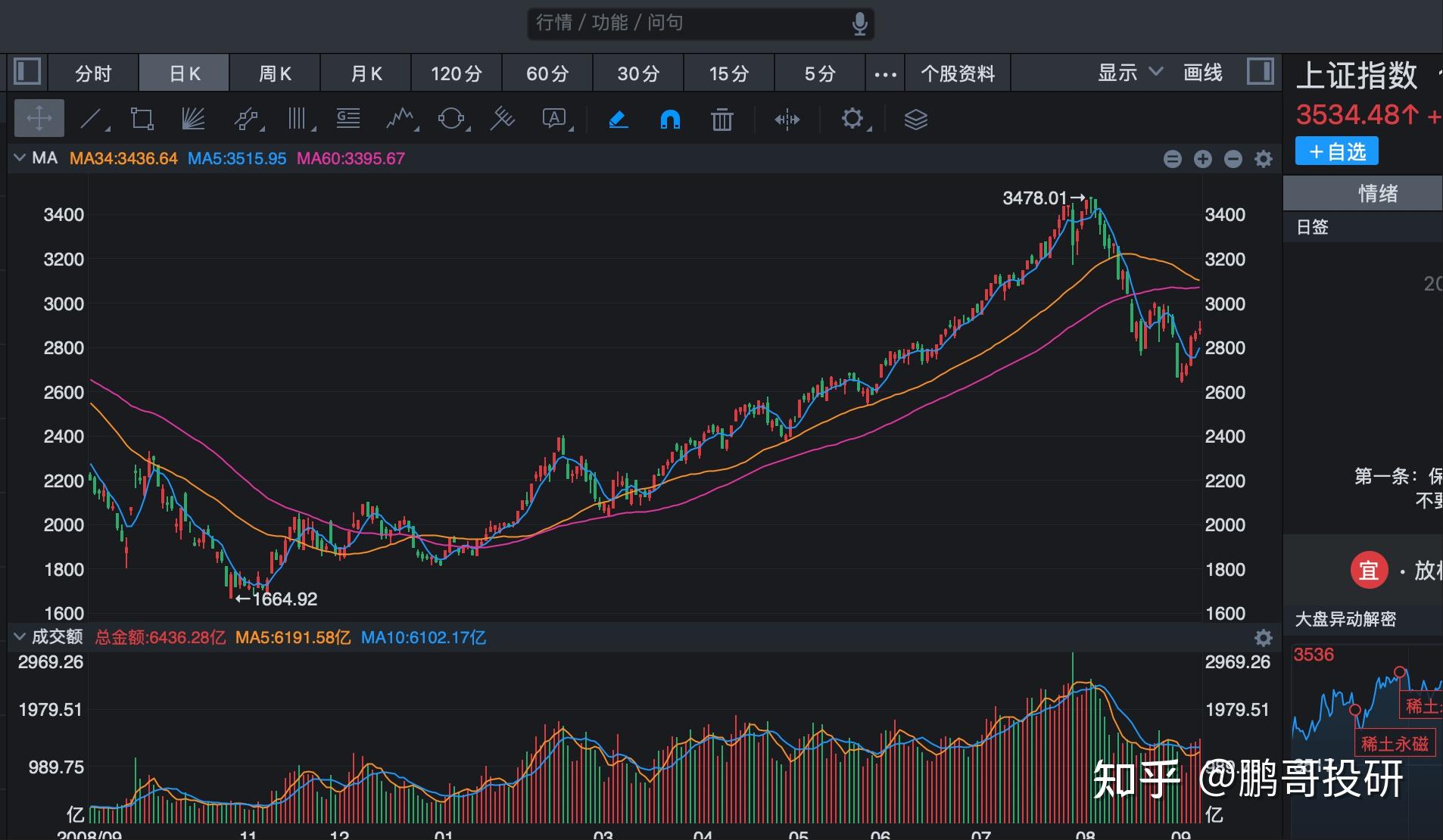Select the 日K daily chart tab
This screenshot has width=1443, height=840.
[184, 73]
